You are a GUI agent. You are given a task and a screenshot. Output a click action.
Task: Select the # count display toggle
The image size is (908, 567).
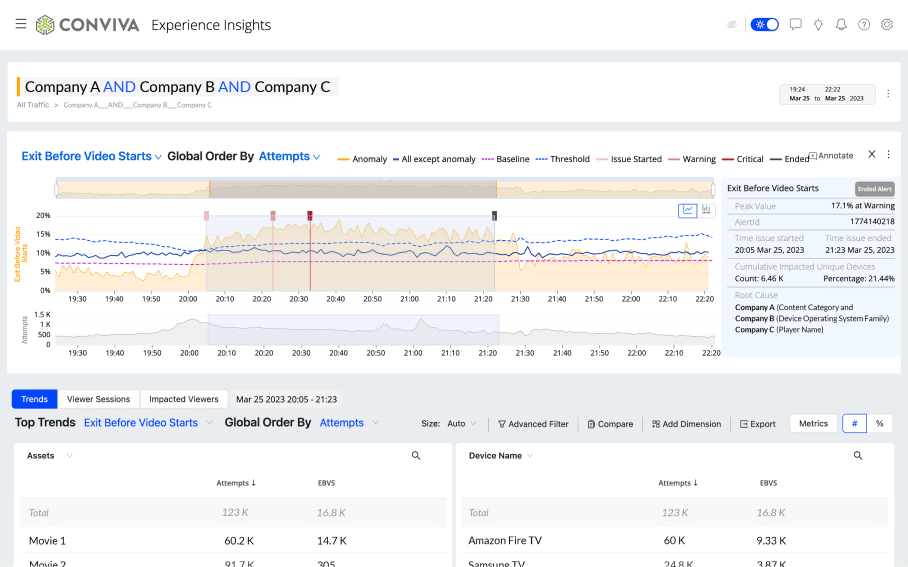tap(854, 423)
